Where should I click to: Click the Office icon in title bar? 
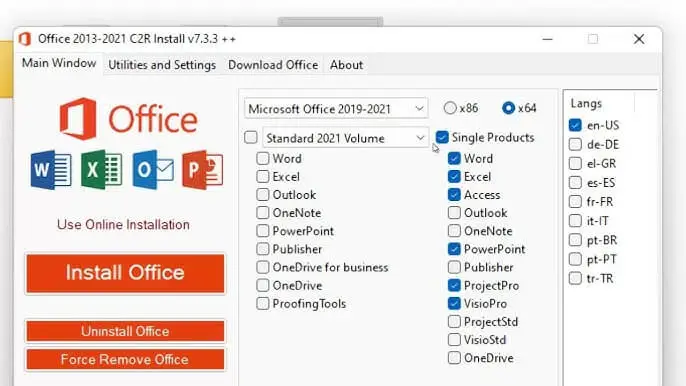pyautogui.click(x=25, y=39)
